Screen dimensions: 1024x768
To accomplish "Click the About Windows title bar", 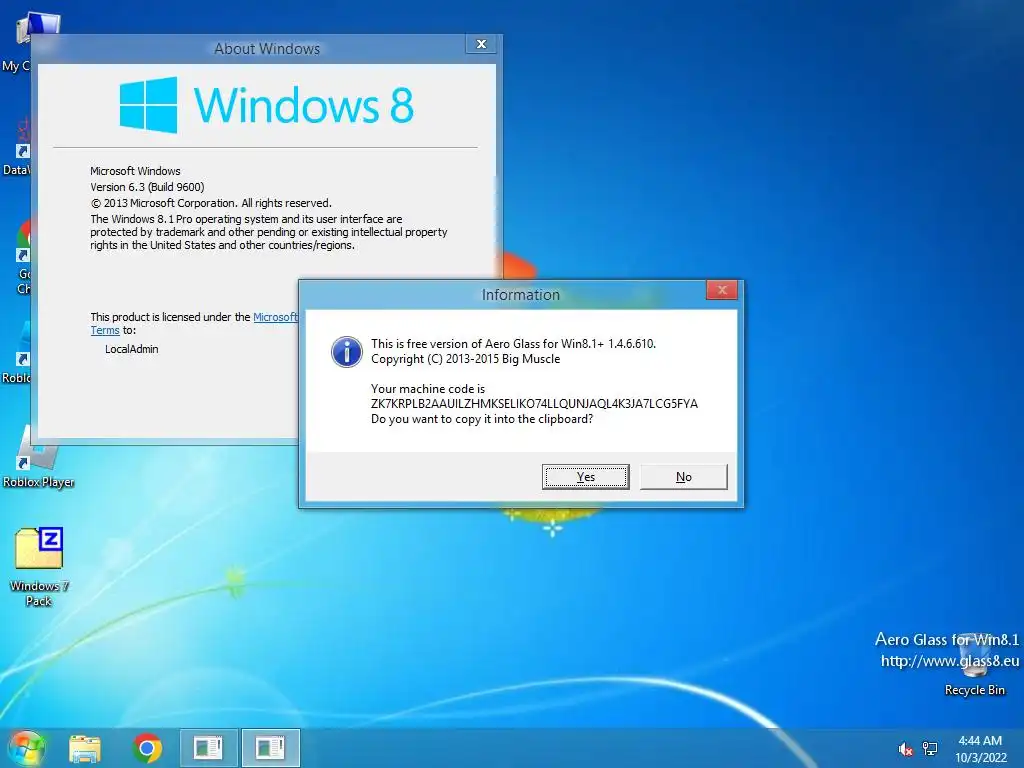I will 267,49.
